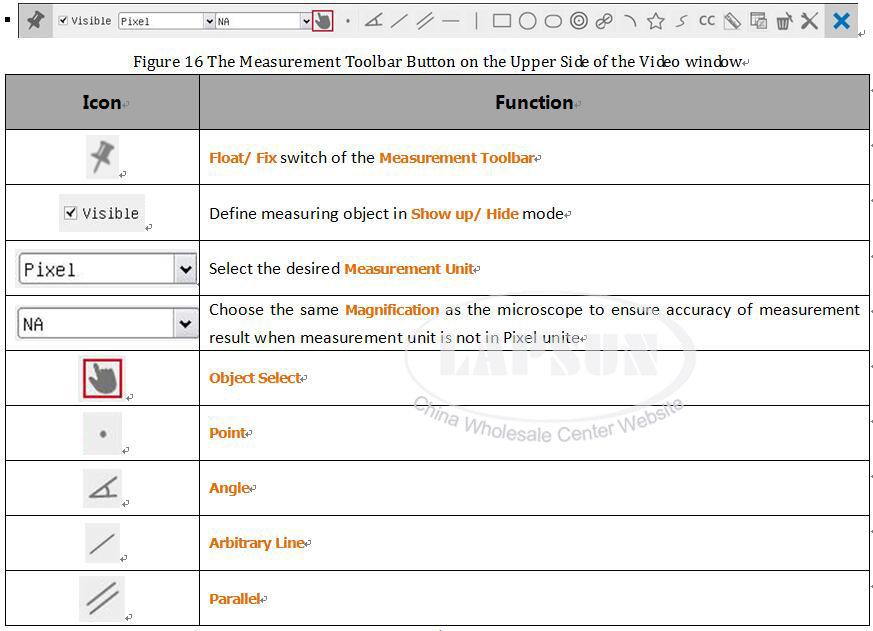873x631 pixels.
Task: Click the blue X close toolbar button
Action: point(842,21)
